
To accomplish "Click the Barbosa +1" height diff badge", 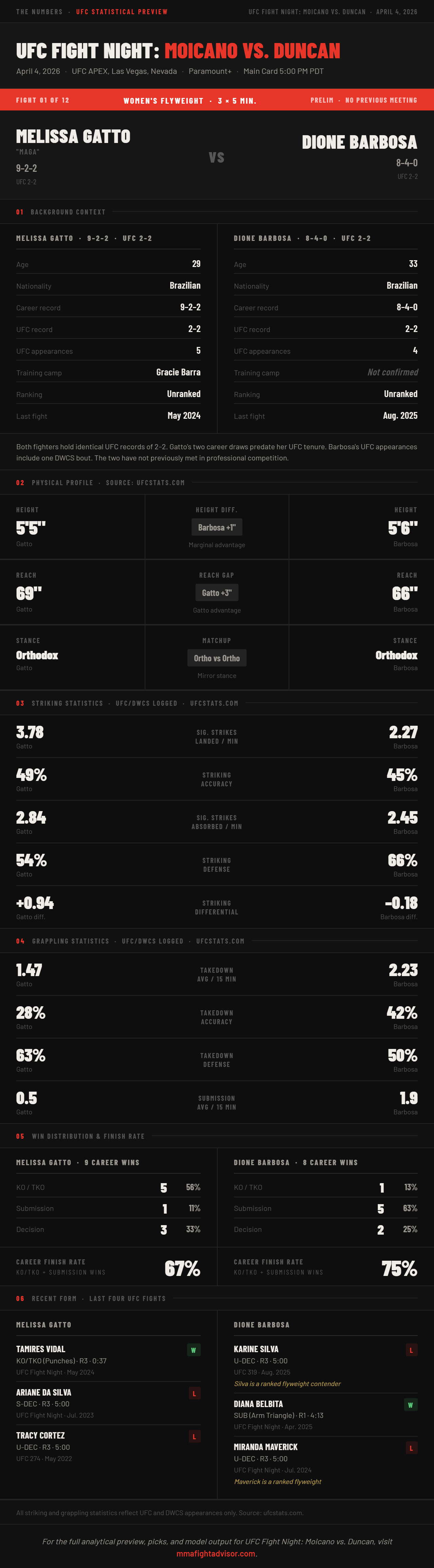I will [217, 527].
